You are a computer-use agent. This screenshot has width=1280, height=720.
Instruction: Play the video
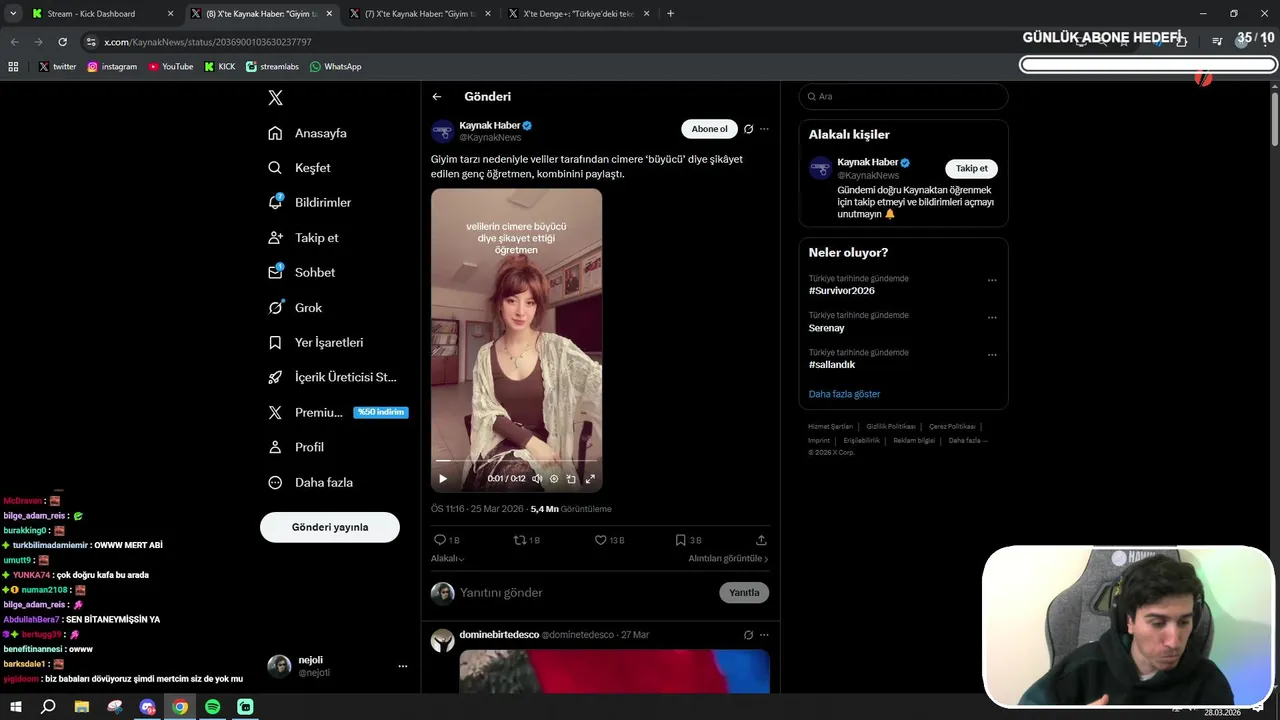click(x=443, y=478)
